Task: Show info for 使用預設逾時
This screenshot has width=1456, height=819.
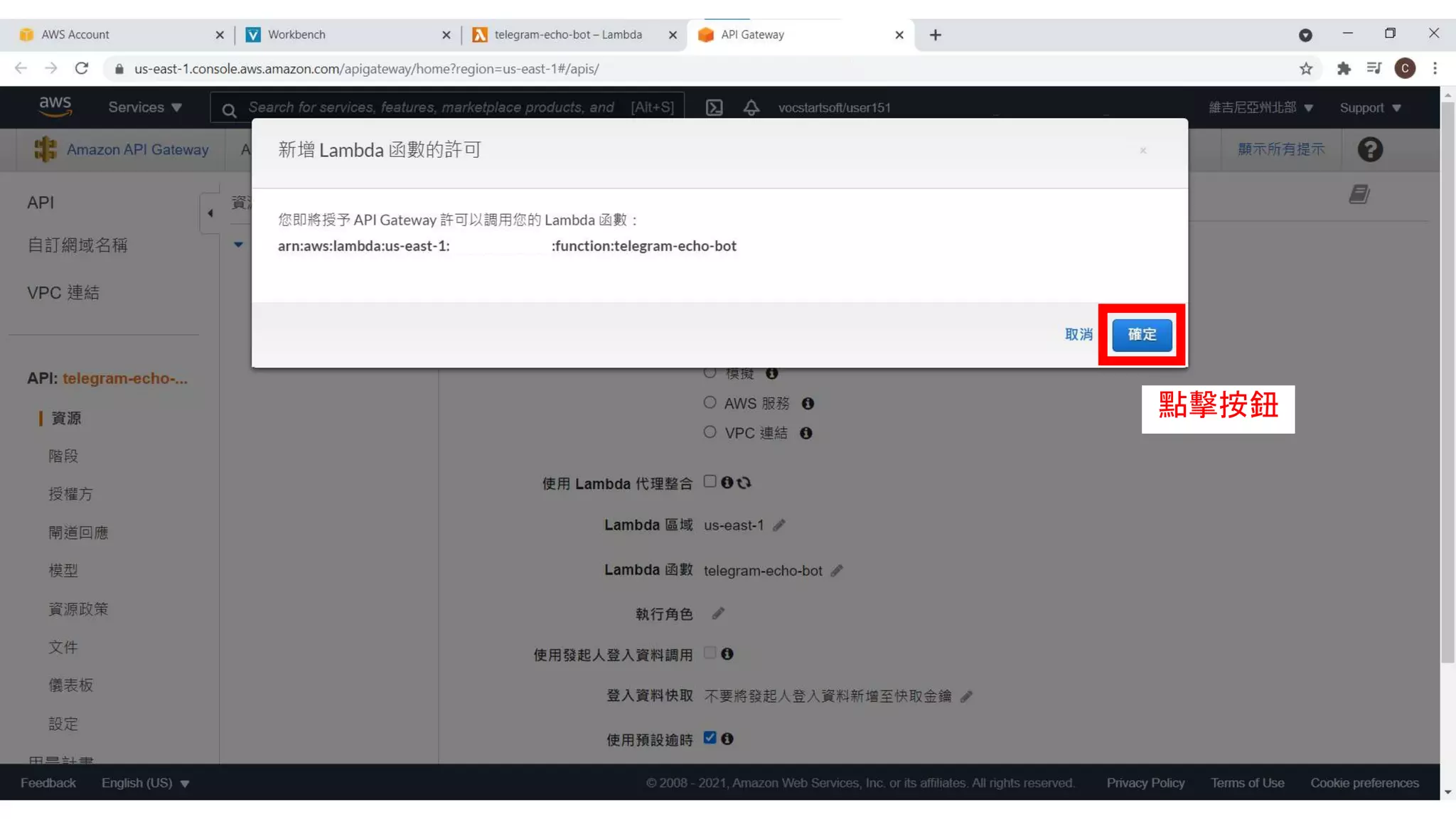Action: tap(727, 739)
